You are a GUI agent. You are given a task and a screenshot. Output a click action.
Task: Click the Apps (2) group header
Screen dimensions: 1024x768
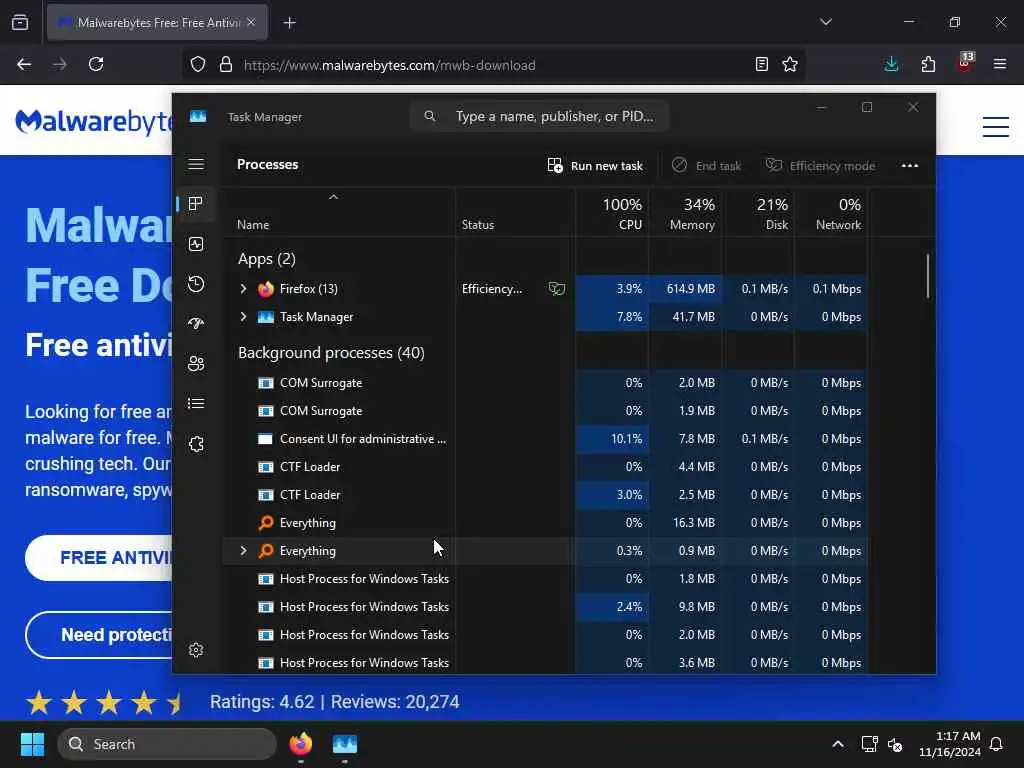click(x=266, y=259)
